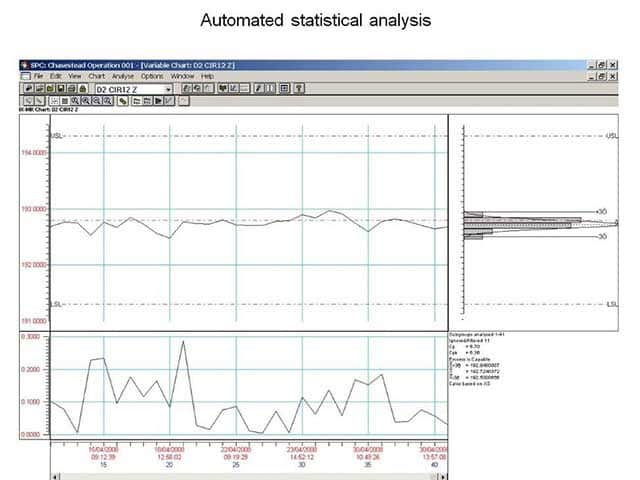This screenshot has width=640, height=480.
Task: Click the help question mark toolbar icon
Action: click(x=299, y=88)
